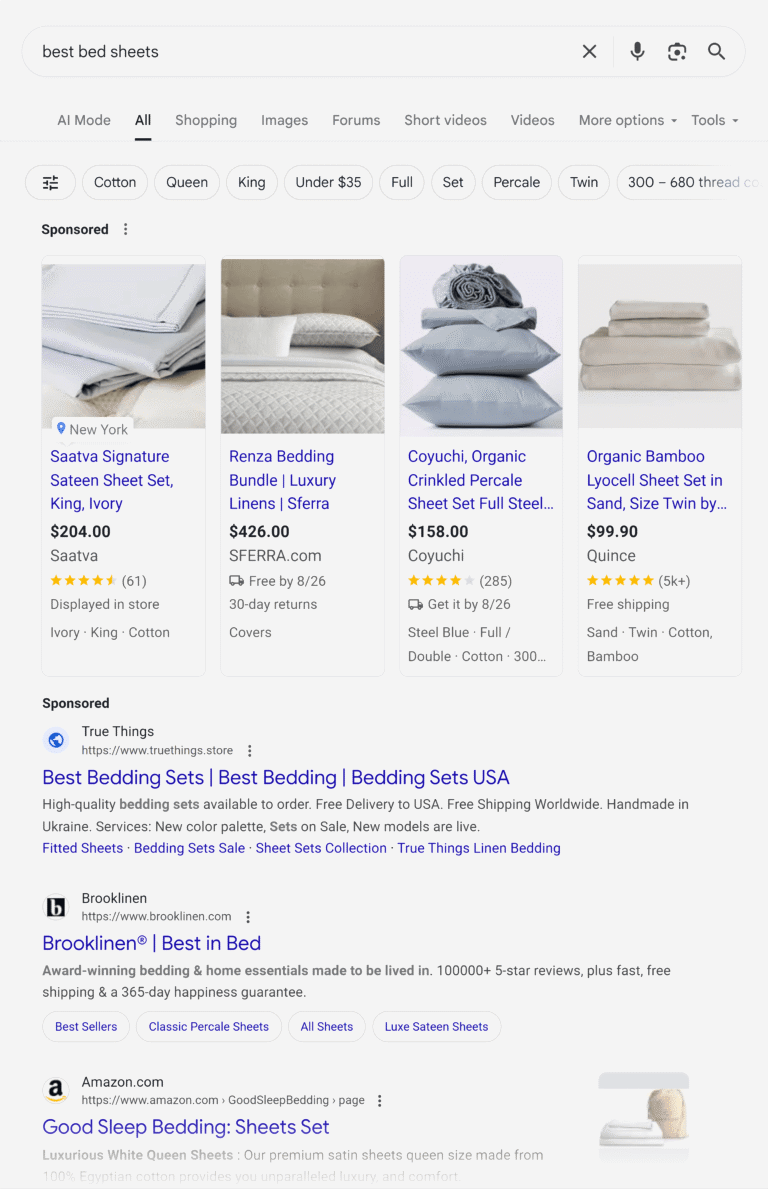768x1189 pixels.
Task: Open the filter settings icon
Action: coord(50,182)
